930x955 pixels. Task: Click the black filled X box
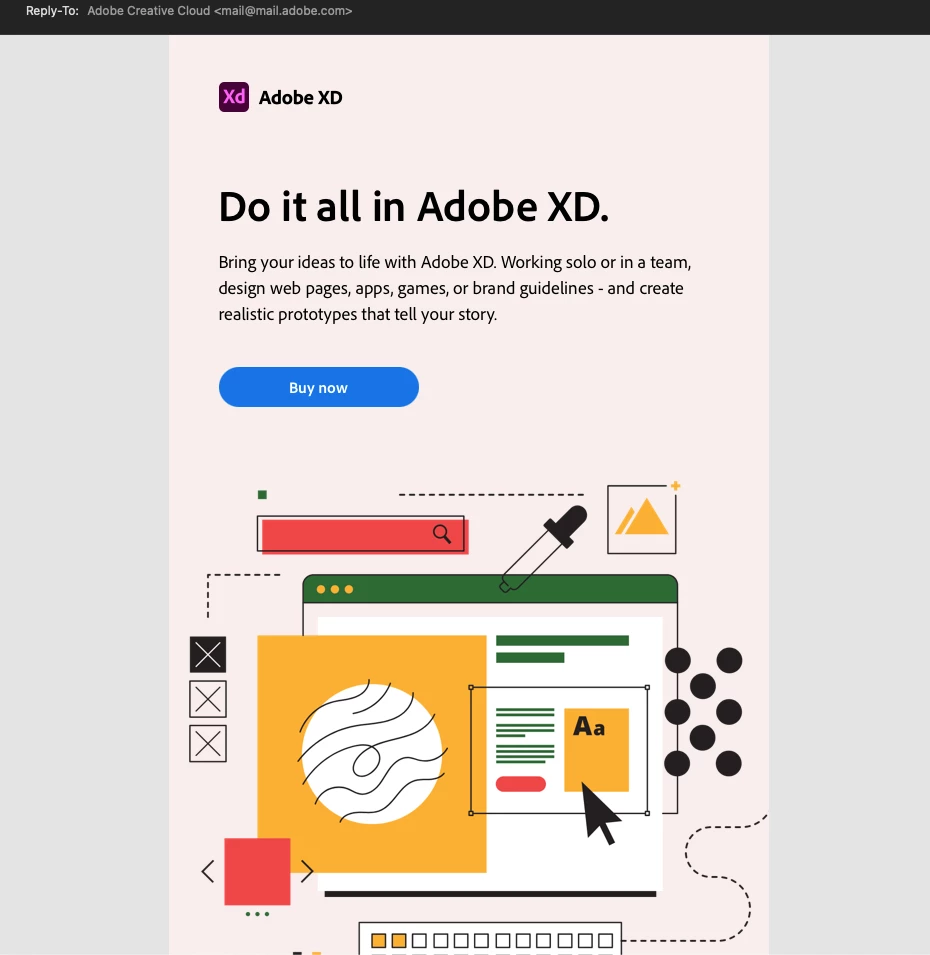point(208,655)
